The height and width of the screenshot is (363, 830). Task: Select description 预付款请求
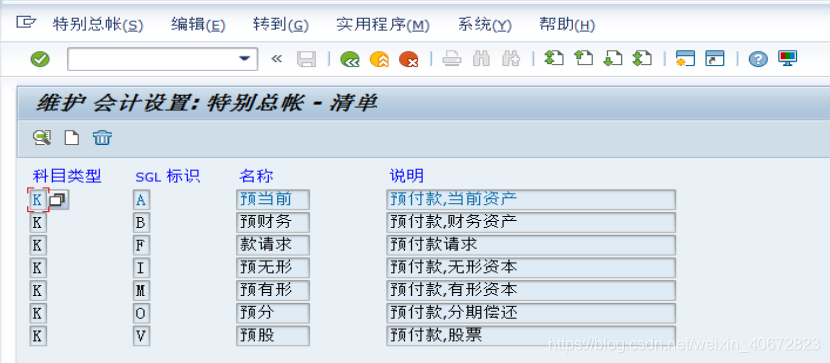(x=531, y=245)
